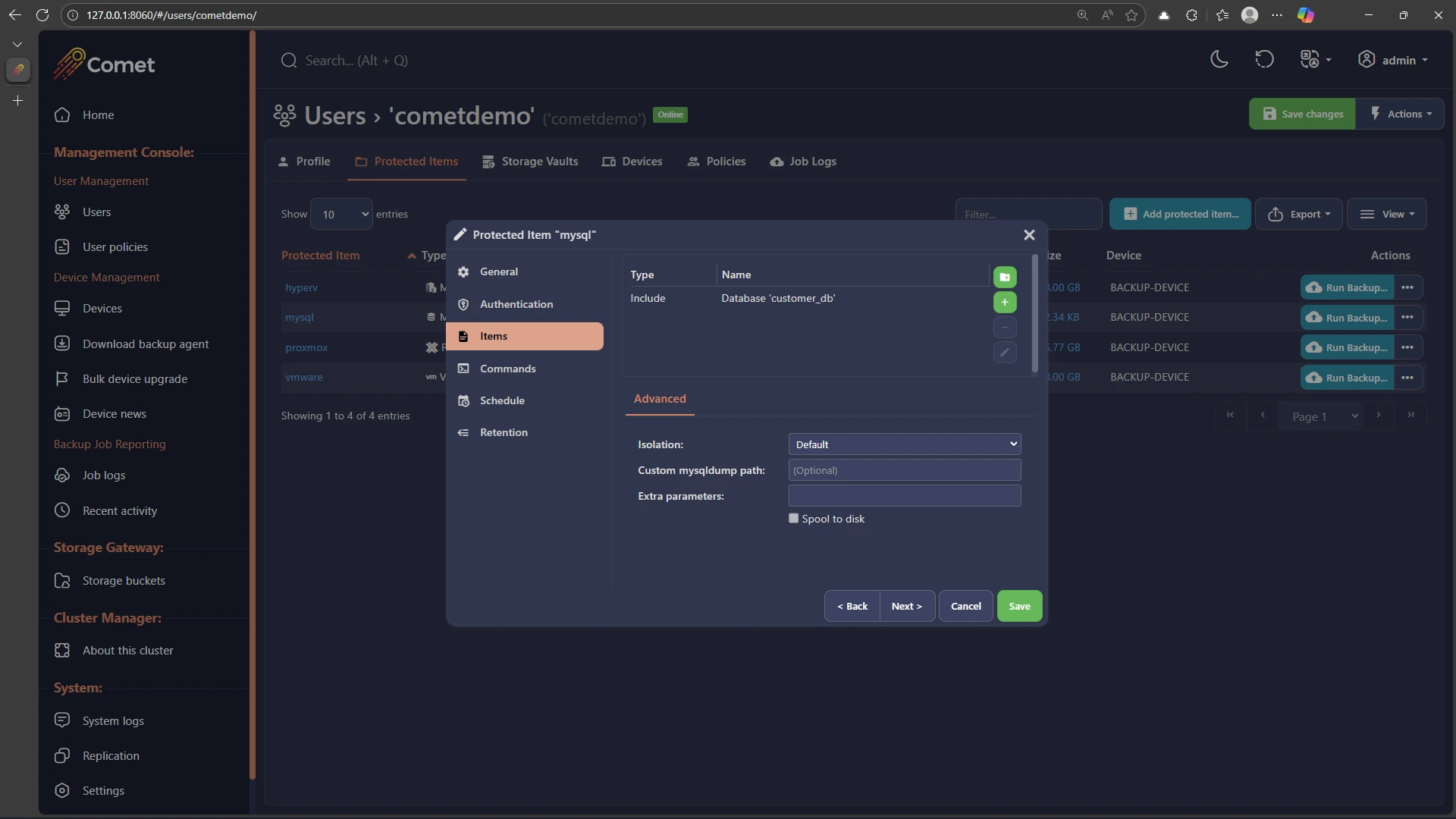Viewport: 1456px width, 819px height.
Task: Switch to the Storage Vaults tab
Action: (x=530, y=162)
